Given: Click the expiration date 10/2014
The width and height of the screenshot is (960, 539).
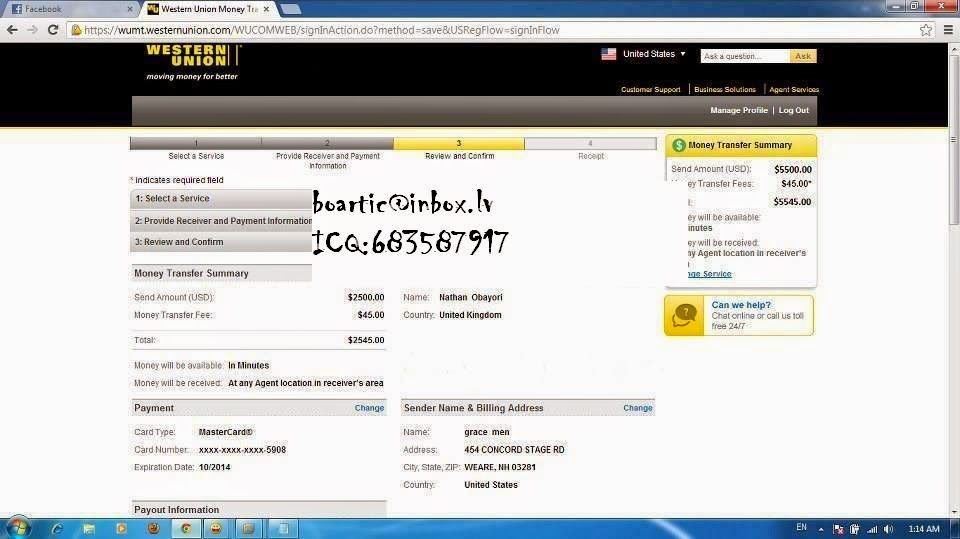Looking at the screenshot, I should coord(214,467).
